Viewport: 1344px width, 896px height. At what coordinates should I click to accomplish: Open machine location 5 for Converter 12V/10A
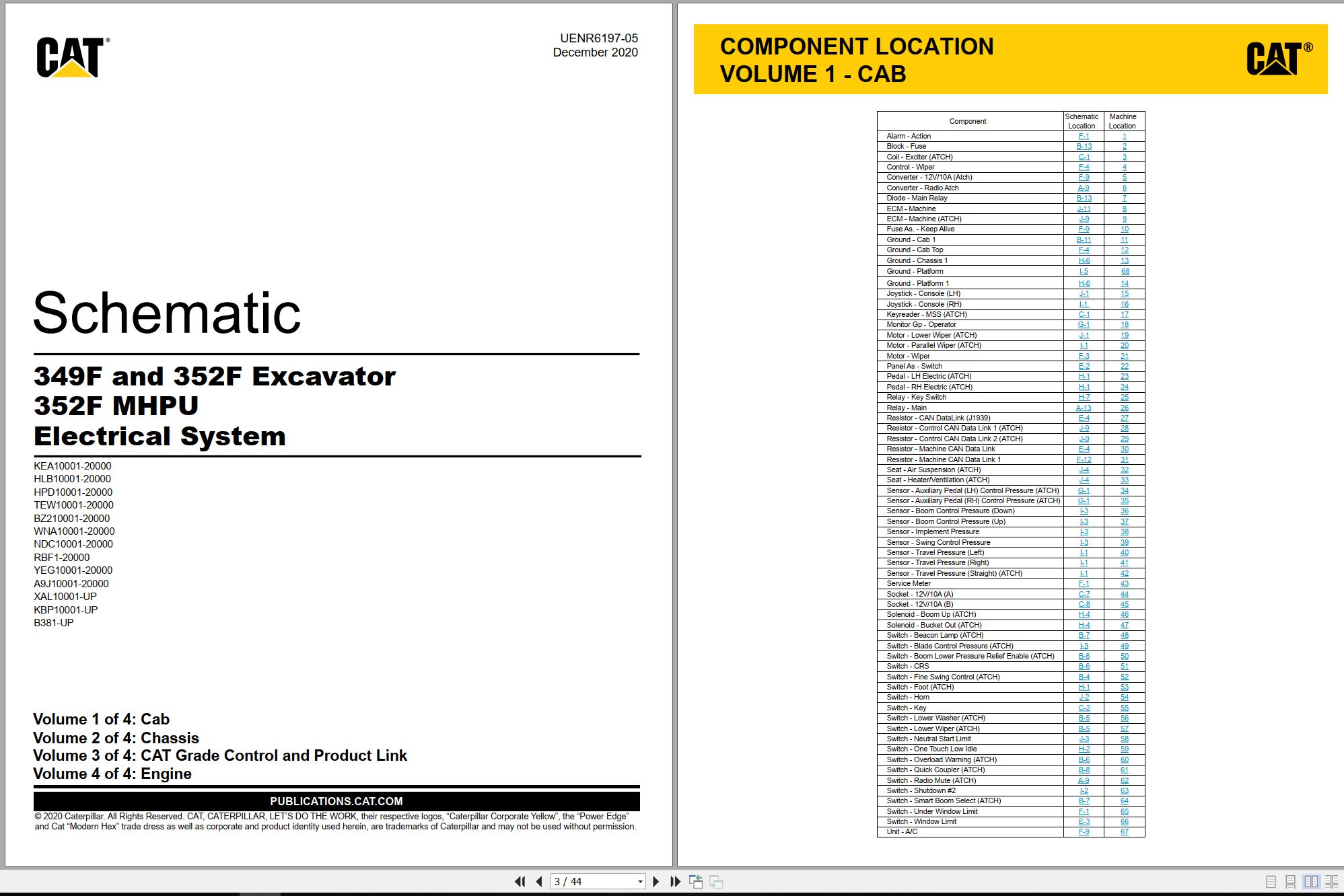click(1124, 178)
